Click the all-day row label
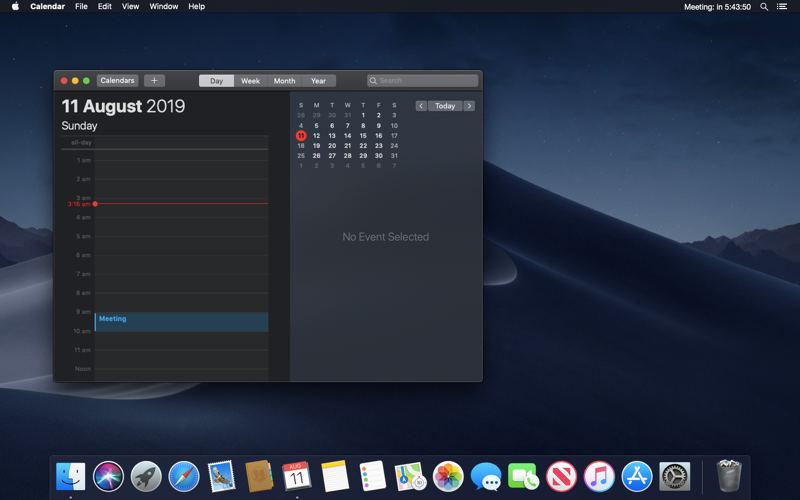 (x=81, y=142)
